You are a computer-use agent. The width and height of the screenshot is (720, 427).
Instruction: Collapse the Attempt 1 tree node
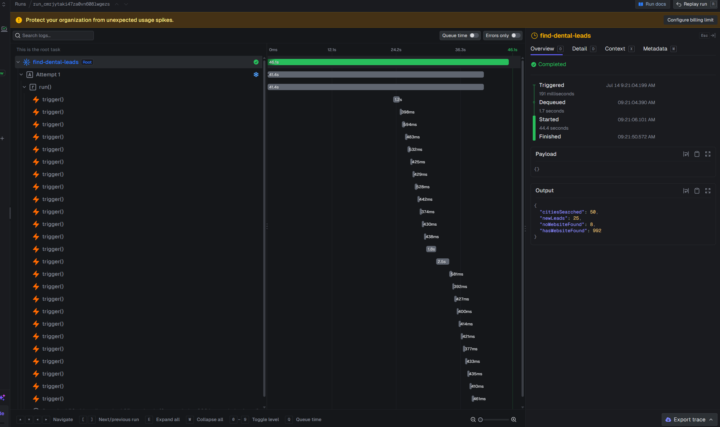pos(21,74)
